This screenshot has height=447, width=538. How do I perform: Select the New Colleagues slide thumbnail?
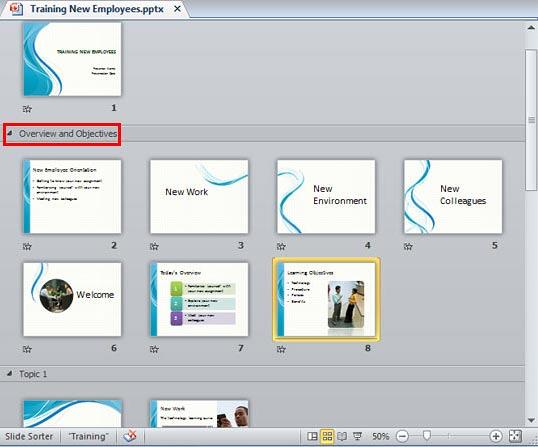453,196
